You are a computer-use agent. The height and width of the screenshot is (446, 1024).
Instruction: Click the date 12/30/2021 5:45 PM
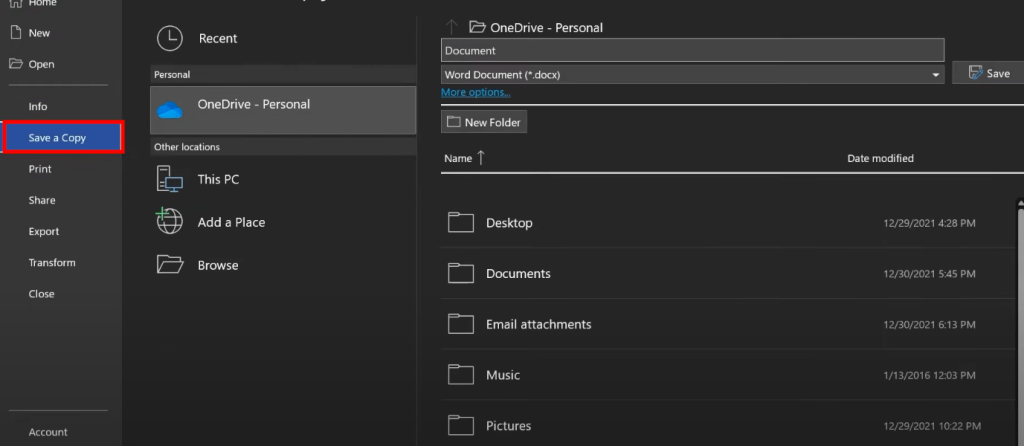point(929,274)
